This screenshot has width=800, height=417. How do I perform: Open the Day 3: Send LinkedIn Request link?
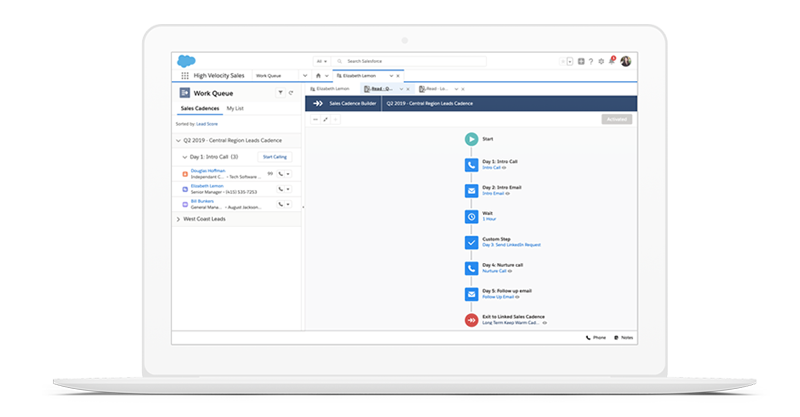tap(511, 245)
